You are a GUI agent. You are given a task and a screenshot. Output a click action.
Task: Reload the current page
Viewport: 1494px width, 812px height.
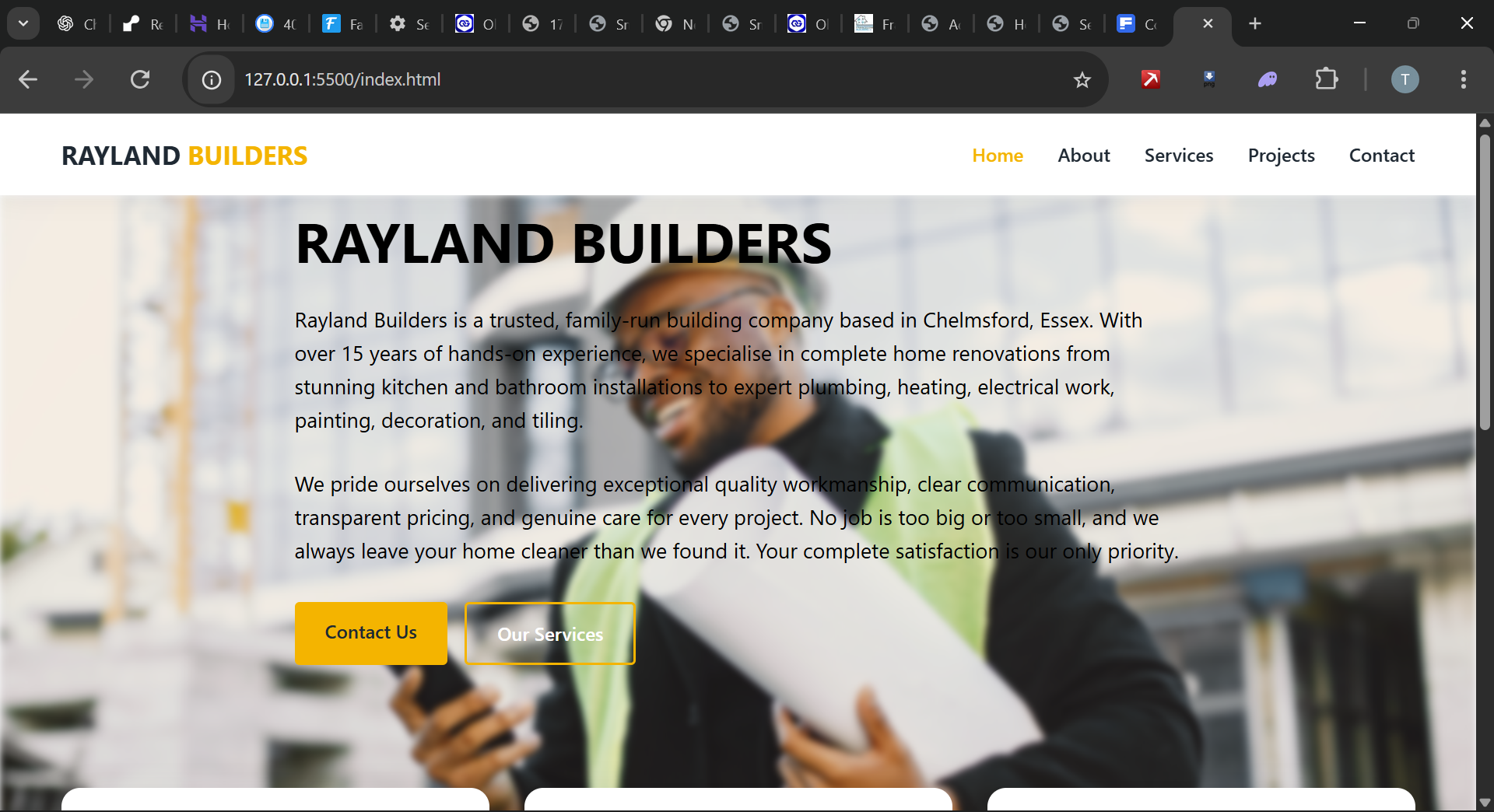pos(140,79)
